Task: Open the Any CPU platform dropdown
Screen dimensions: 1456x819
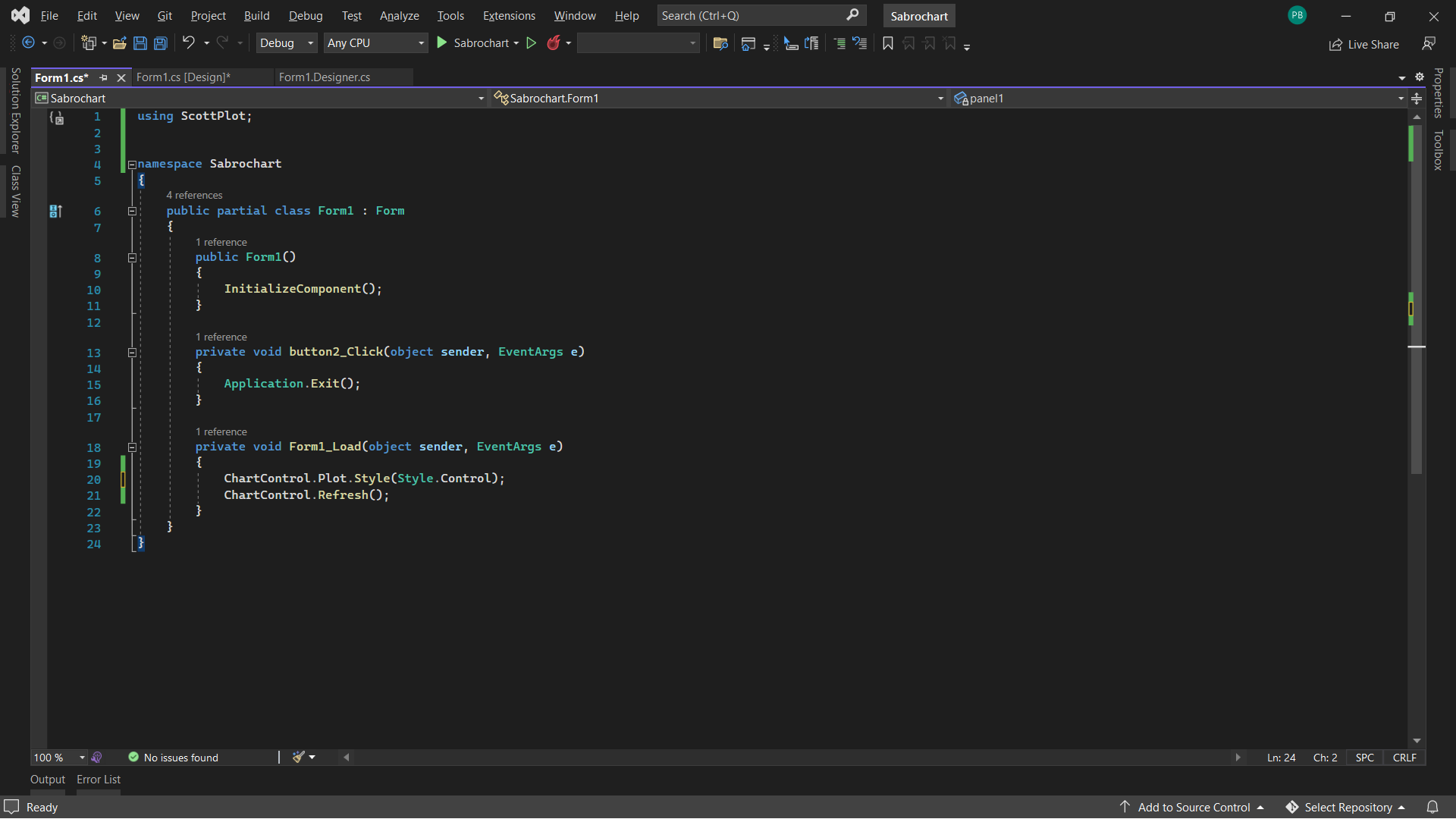Action: point(375,42)
